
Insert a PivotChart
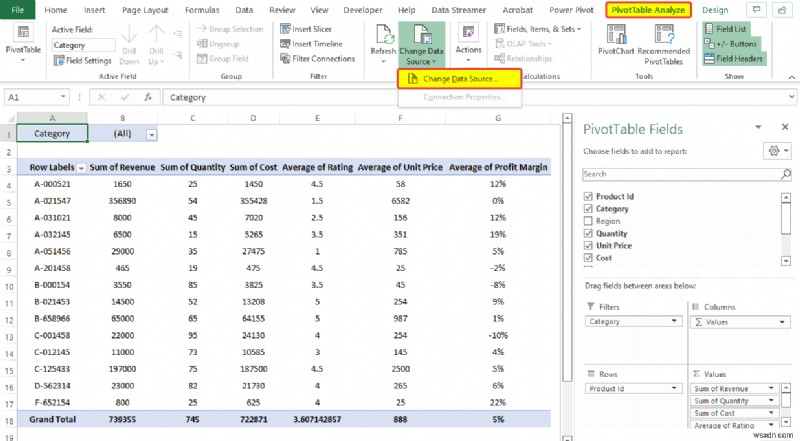click(x=616, y=40)
